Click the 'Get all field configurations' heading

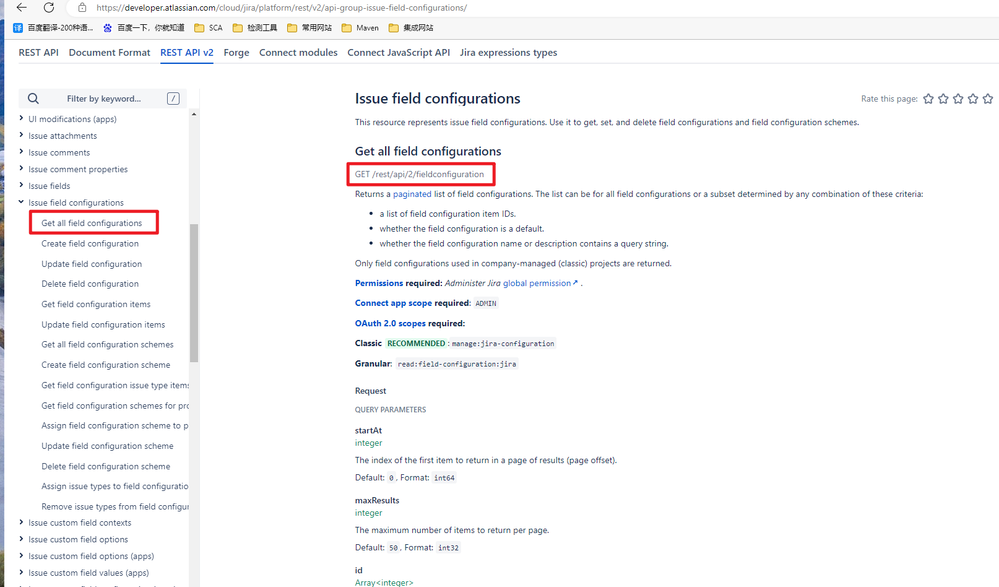[x=428, y=151]
